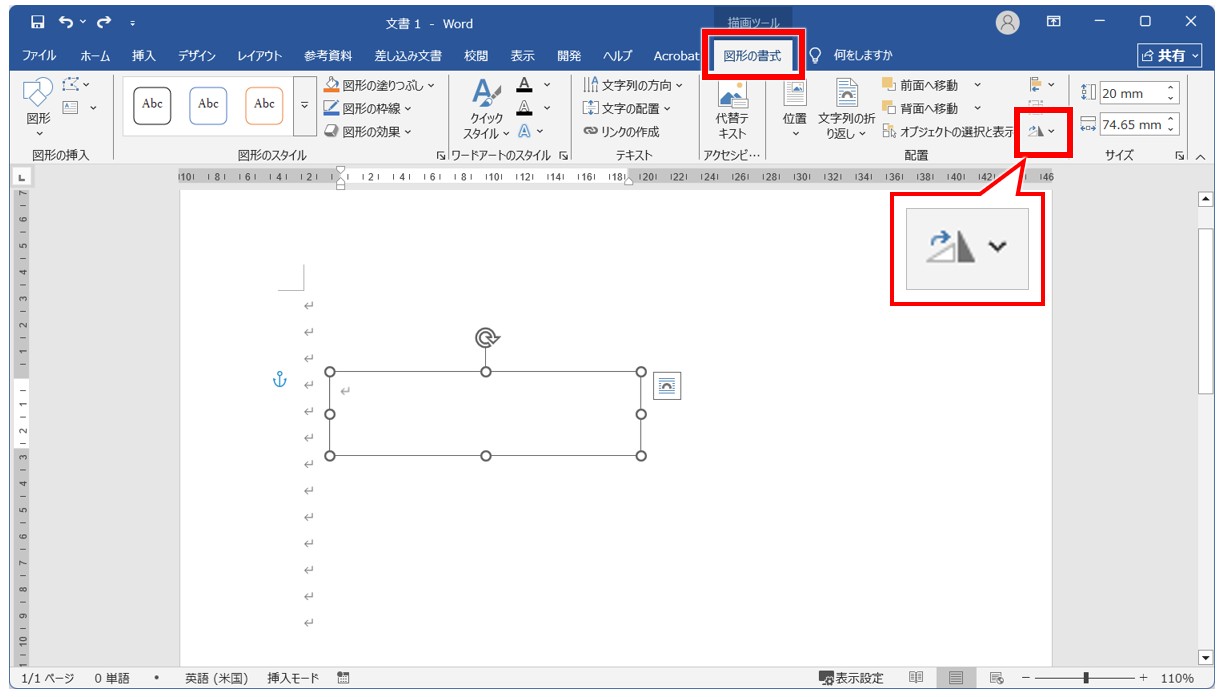Open the shape styles dialog launcher
The height and width of the screenshot is (697, 1223).
tap(440, 156)
